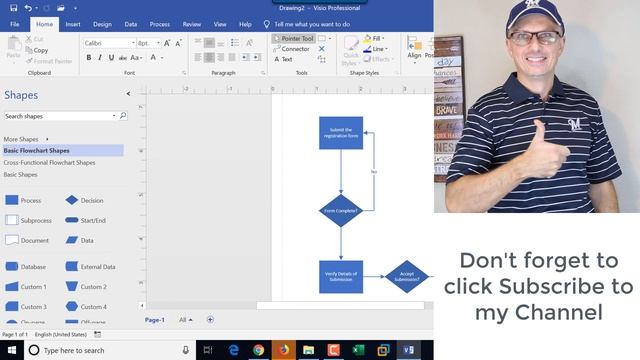Select the Form Complete? decision shape
Viewport: 640px width, 360px height.
[x=341, y=211]
